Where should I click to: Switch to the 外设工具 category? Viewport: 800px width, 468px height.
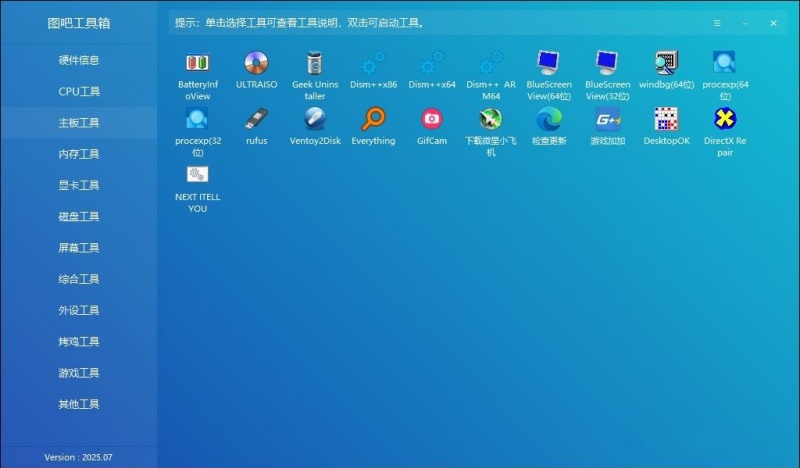click(x=79, y=310)
